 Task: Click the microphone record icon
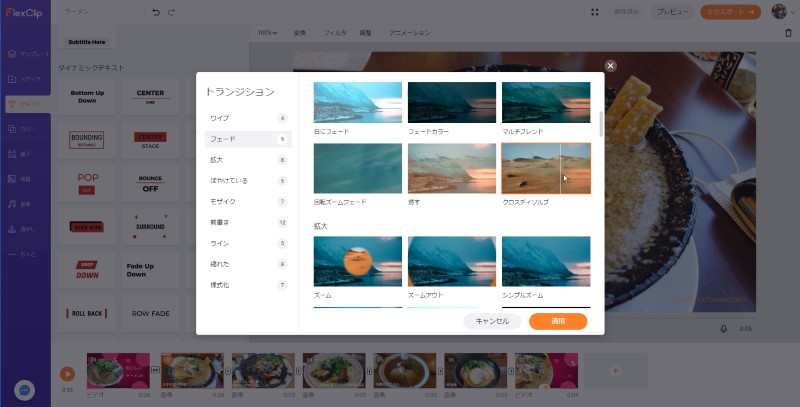[x=723, y=329]
